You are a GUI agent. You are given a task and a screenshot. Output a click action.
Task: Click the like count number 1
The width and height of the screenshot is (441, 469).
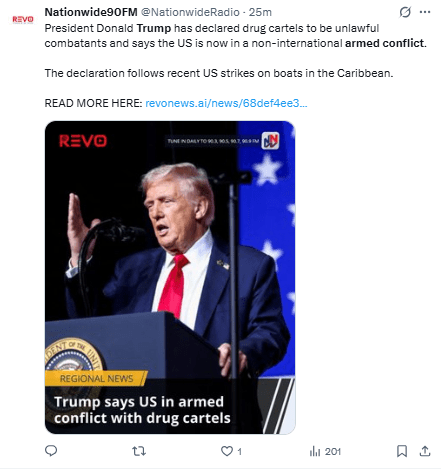(239, 451)
